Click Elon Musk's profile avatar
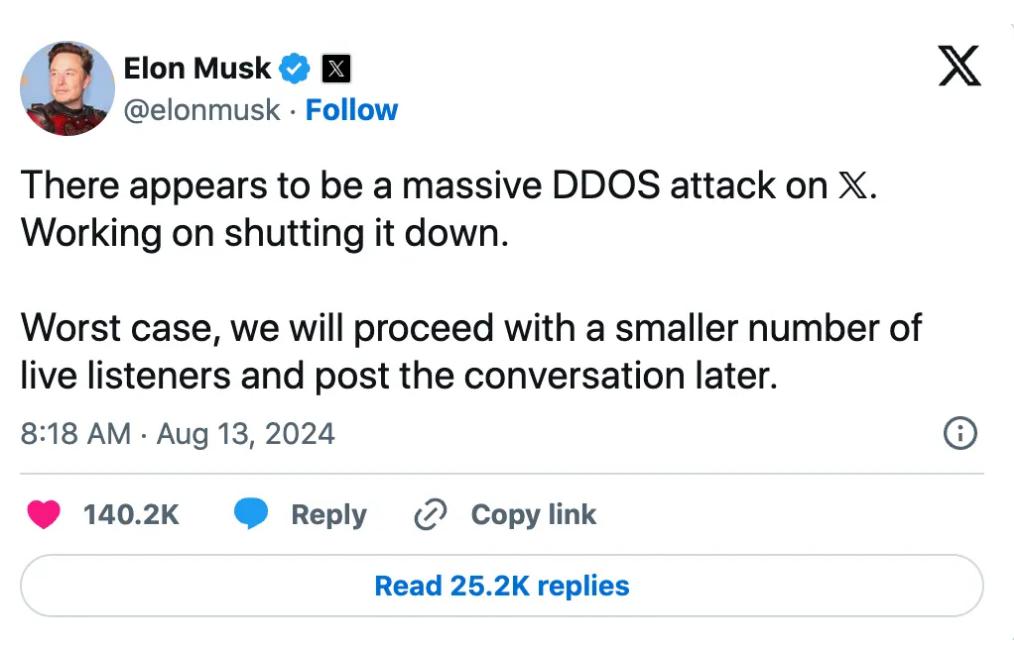Viewport: 1014px width, 647px height. point(68,88)
